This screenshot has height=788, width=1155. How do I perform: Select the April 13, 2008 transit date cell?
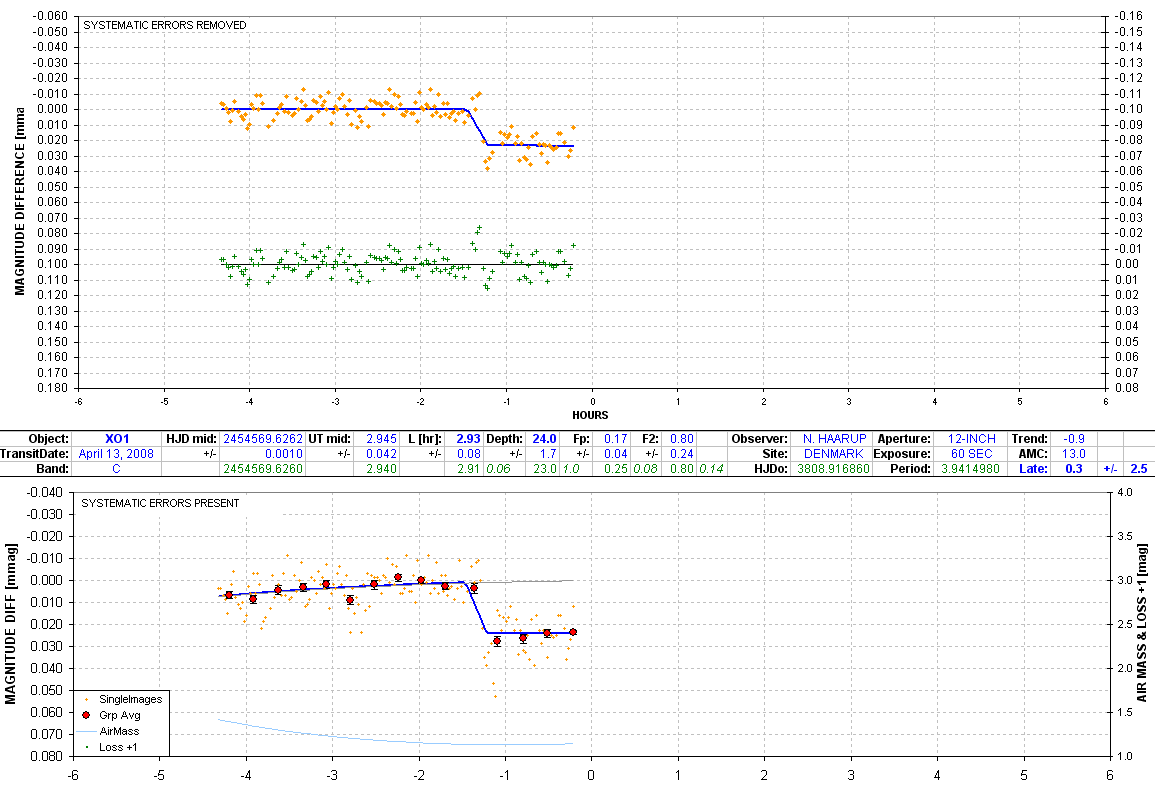coord(117,453)
